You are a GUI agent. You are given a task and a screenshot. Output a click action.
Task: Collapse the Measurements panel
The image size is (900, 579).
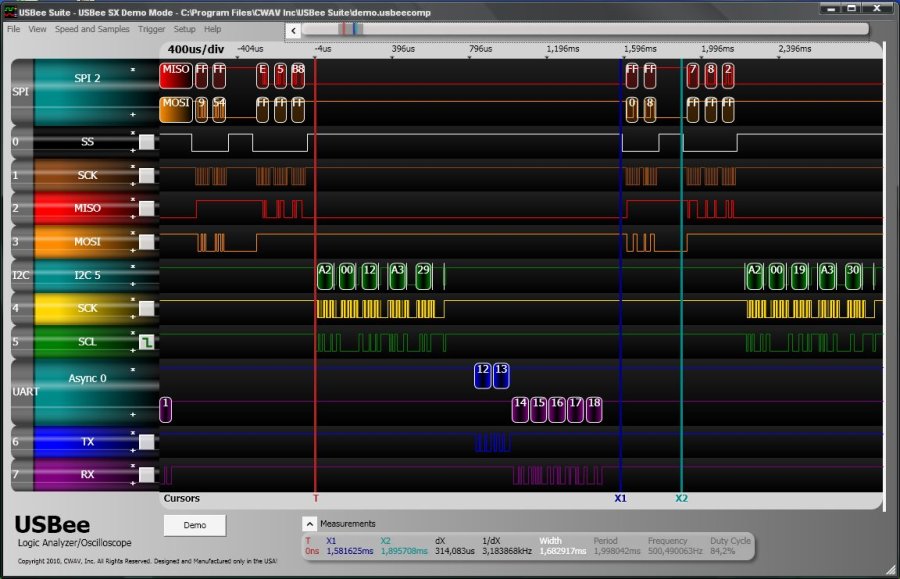click(x=309, y=523)
